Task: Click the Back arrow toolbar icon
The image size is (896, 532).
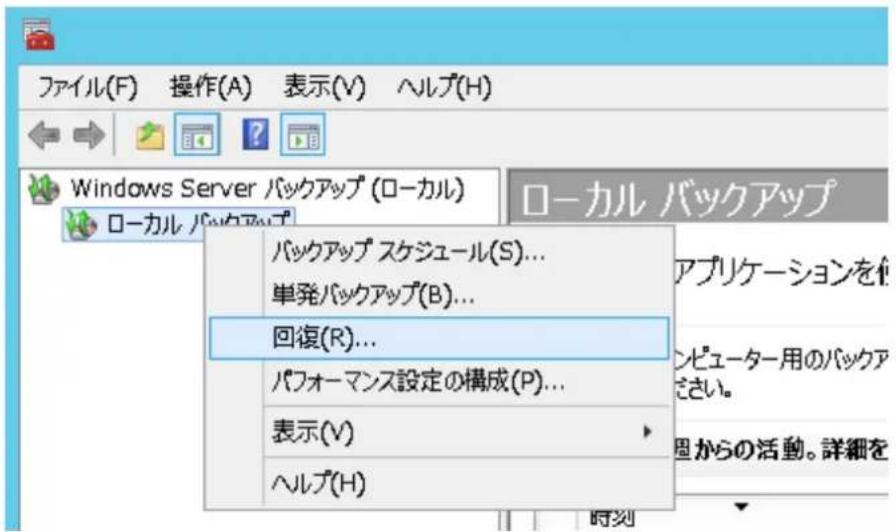Action: coord(44,135)
